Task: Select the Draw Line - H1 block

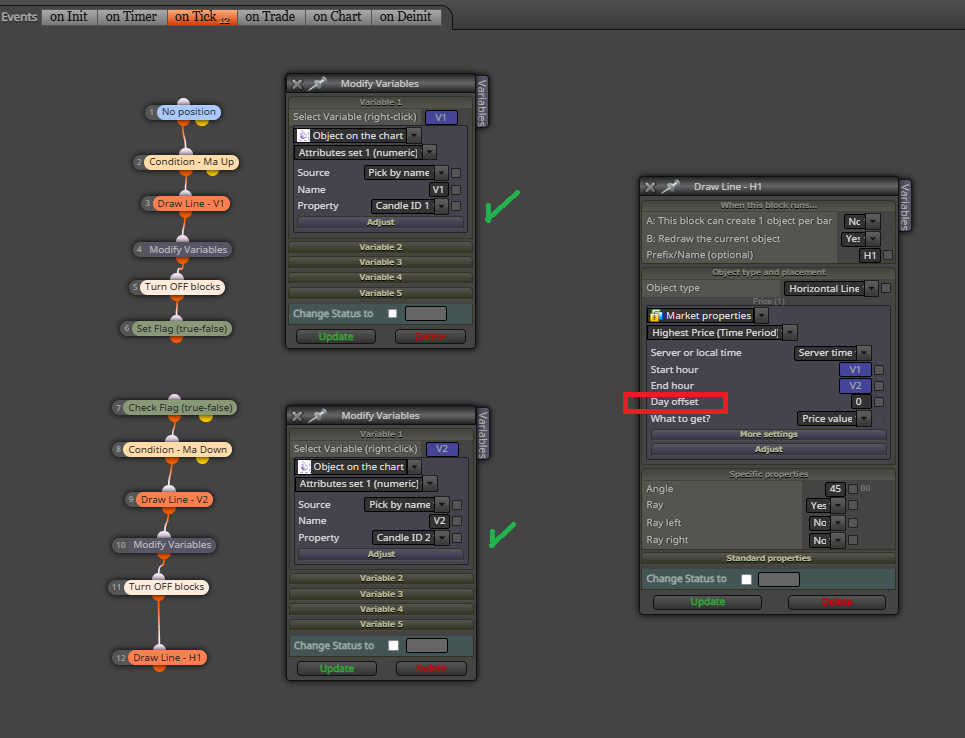Action: (167, 657)
